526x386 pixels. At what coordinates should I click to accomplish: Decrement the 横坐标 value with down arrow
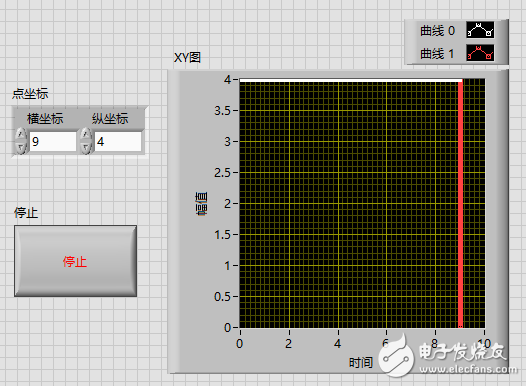pyautogui.click(x=21, y=148)
